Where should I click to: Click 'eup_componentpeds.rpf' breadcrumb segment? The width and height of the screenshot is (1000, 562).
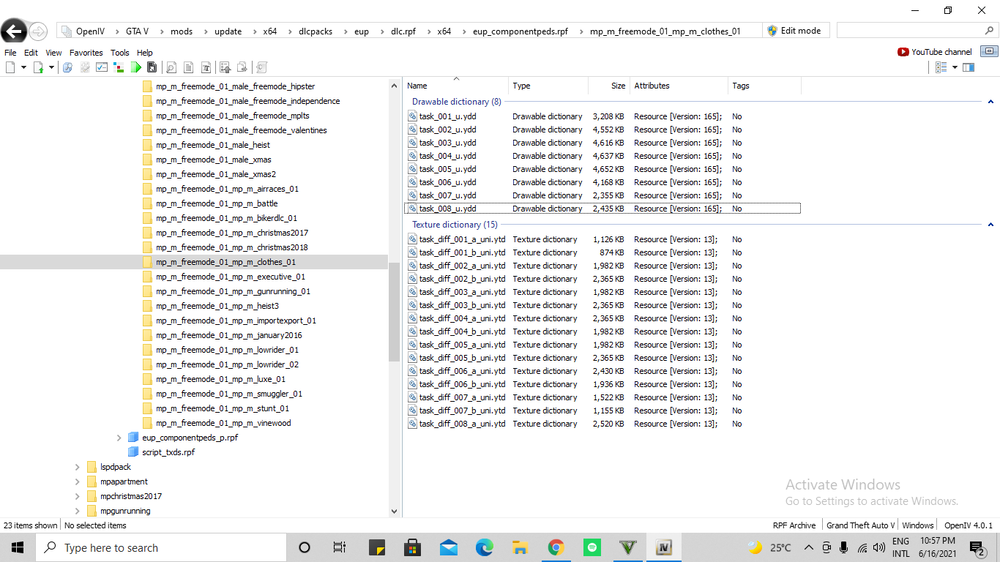tap(520, 31)
